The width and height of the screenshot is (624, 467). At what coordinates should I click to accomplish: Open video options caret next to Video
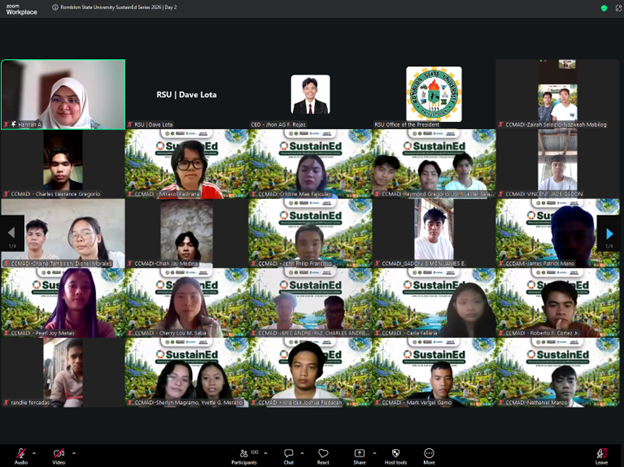[x=74, y=451]
